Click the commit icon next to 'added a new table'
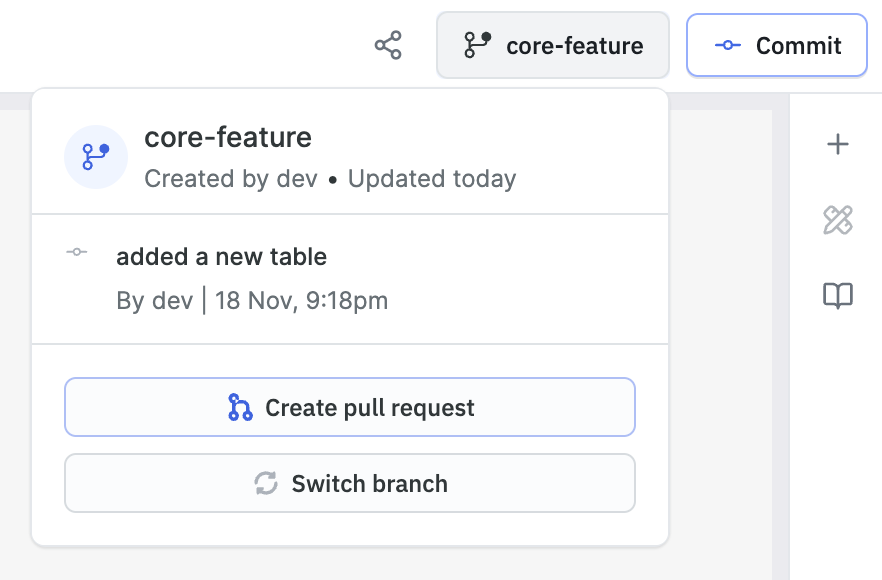 tap(77, 252)
